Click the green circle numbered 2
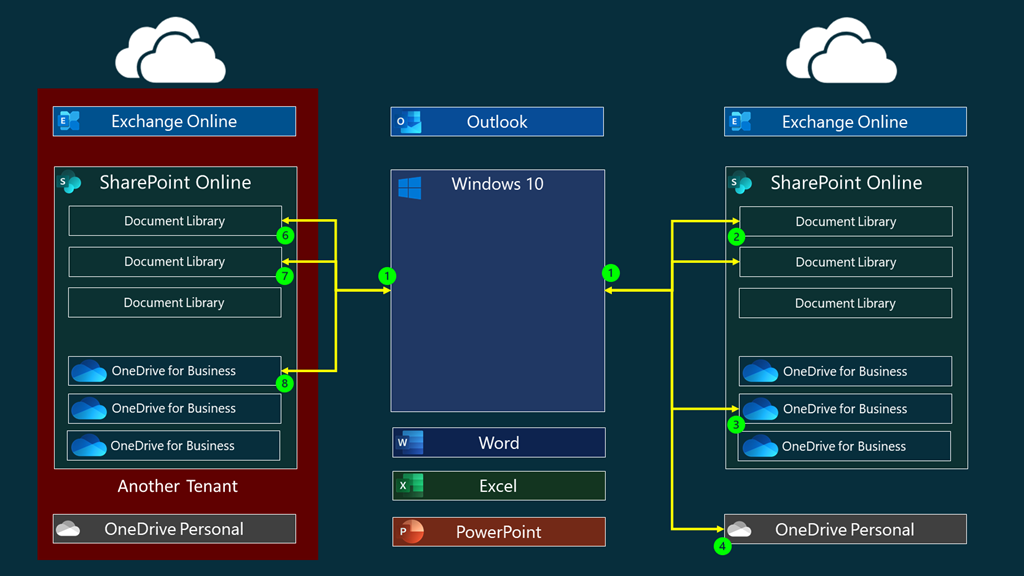The height and width of the screenshot is (576, 1024). pyautogui.click(x=737, y=237)
